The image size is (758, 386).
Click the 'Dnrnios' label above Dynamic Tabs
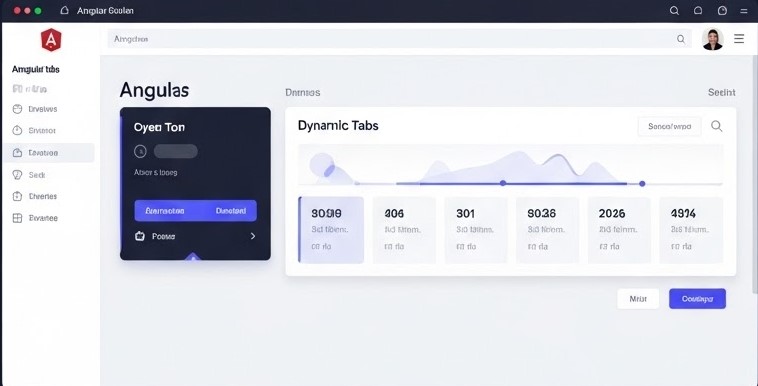click(x=303, y=92)
